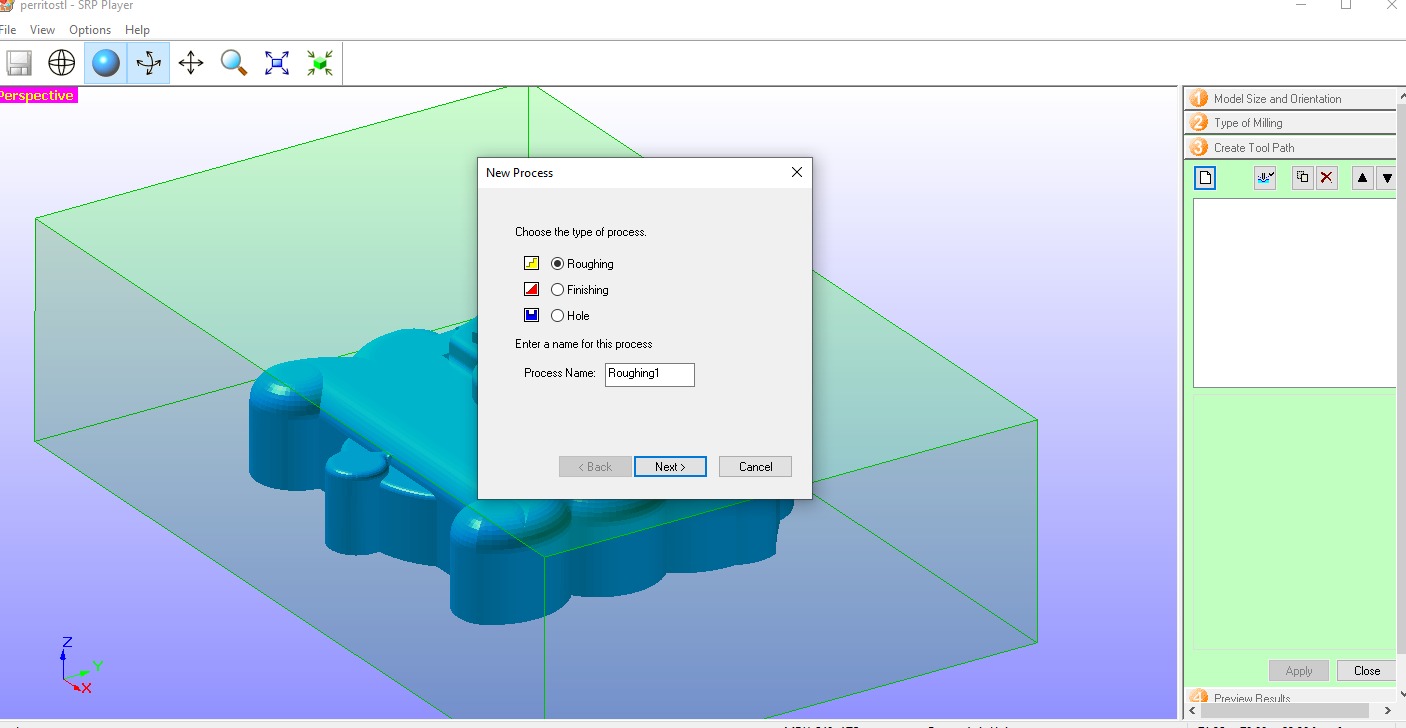Toggle the shaded sphere rendering icon
The width and height of the screenshot is (1406, 728).
[x=105, y=63]
